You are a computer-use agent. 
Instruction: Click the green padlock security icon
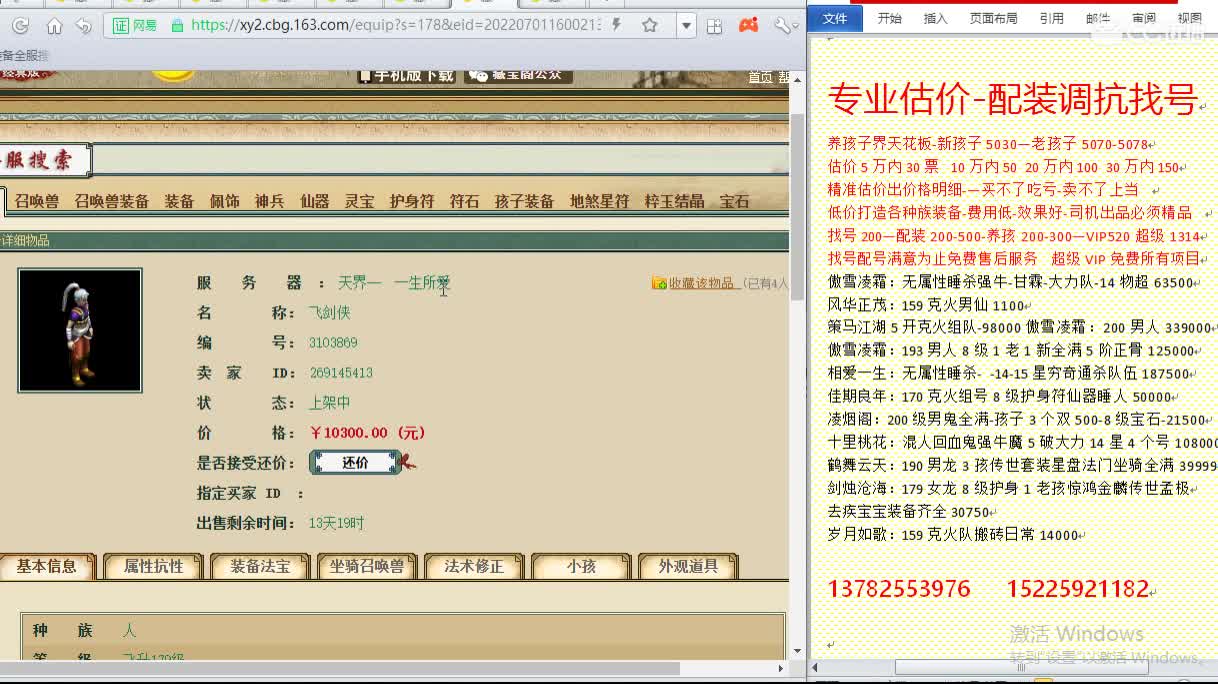(x=178, y=25)
